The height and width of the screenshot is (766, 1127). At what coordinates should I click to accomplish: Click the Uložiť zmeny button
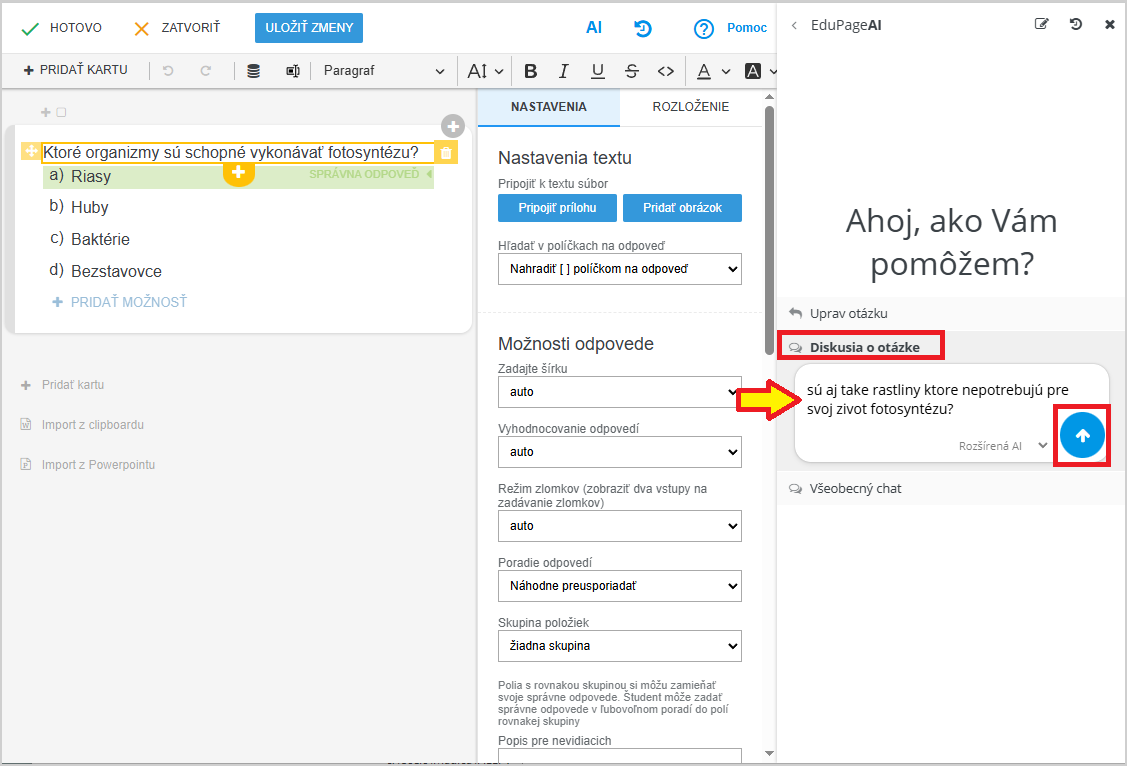tap(309, 28)
